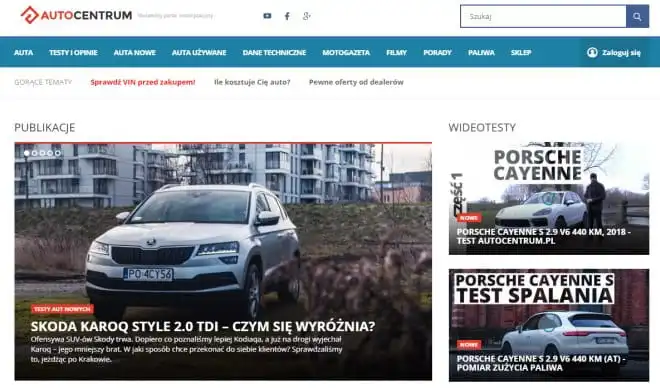Go to AUTA NOWE section
660x389 pixels.
click(135, 53)
